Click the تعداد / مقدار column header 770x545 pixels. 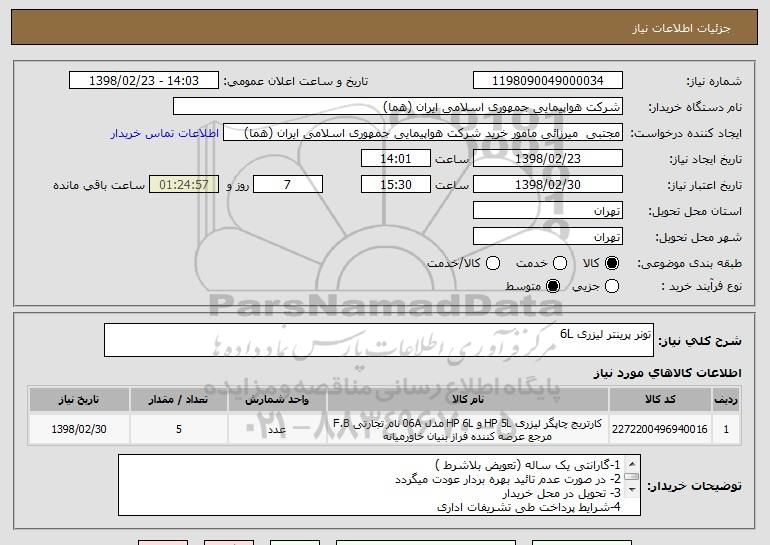coord(179,399)
